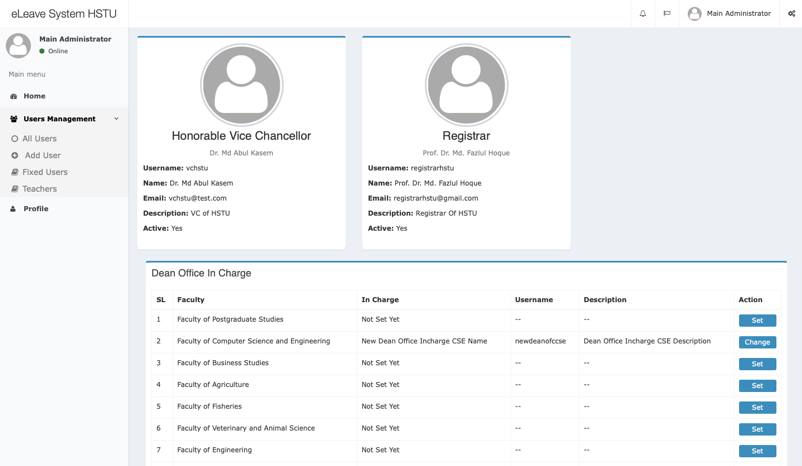Set in-charge for Faculty of Business Studies
802x466 pixels.
[x=757, y=364]
